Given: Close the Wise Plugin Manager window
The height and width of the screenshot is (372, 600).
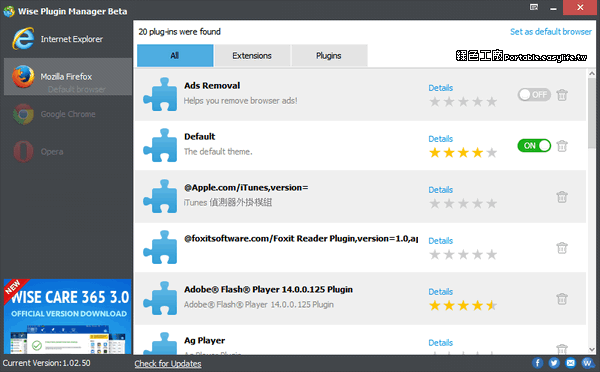Looking at the screenshot, I should 580,7.
